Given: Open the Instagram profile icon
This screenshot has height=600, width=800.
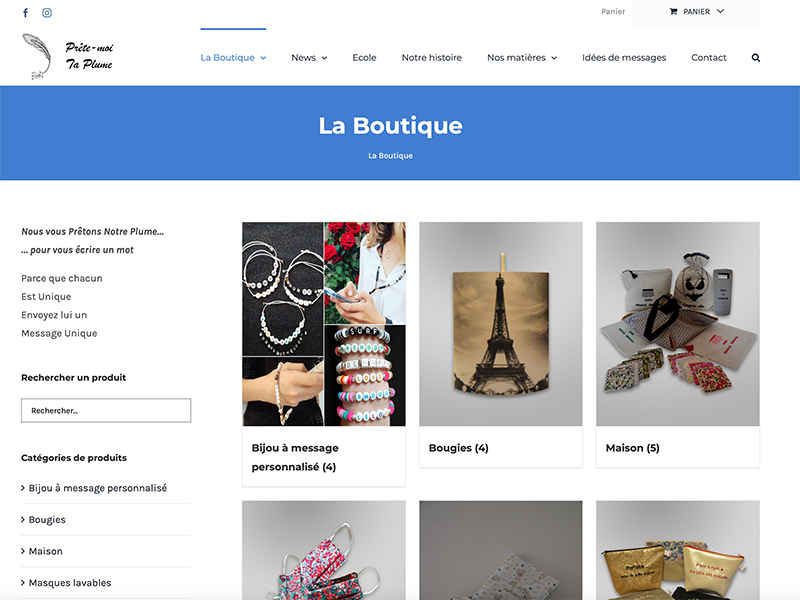Looking at the screenshot, I should (x=47, y=13).
